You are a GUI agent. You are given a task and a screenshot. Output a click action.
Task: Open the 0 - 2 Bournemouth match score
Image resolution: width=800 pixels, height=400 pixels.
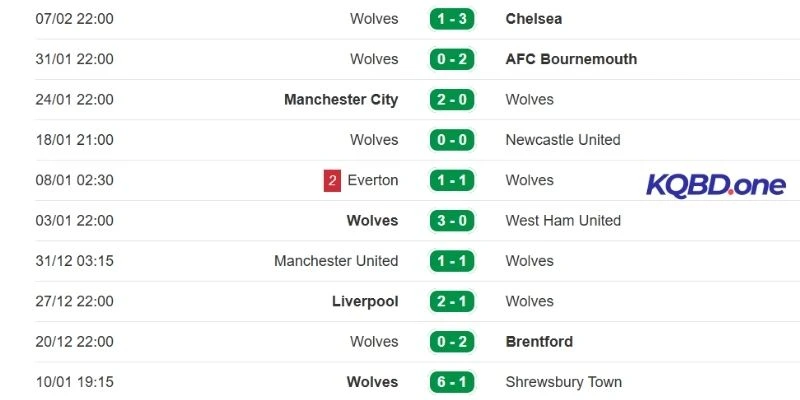click(452, 59)
